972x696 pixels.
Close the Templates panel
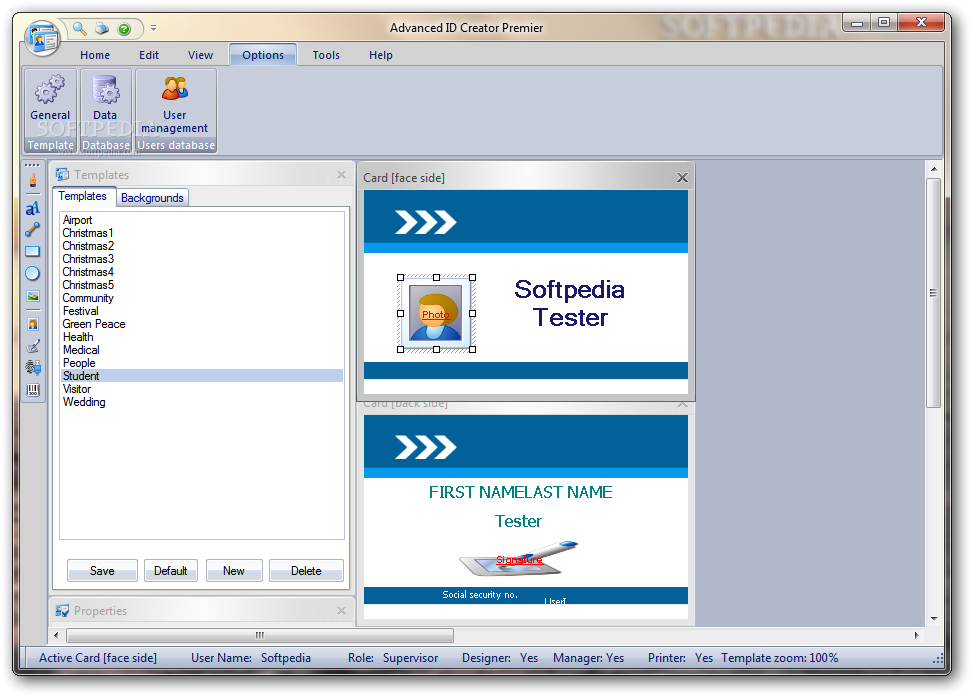341,175
